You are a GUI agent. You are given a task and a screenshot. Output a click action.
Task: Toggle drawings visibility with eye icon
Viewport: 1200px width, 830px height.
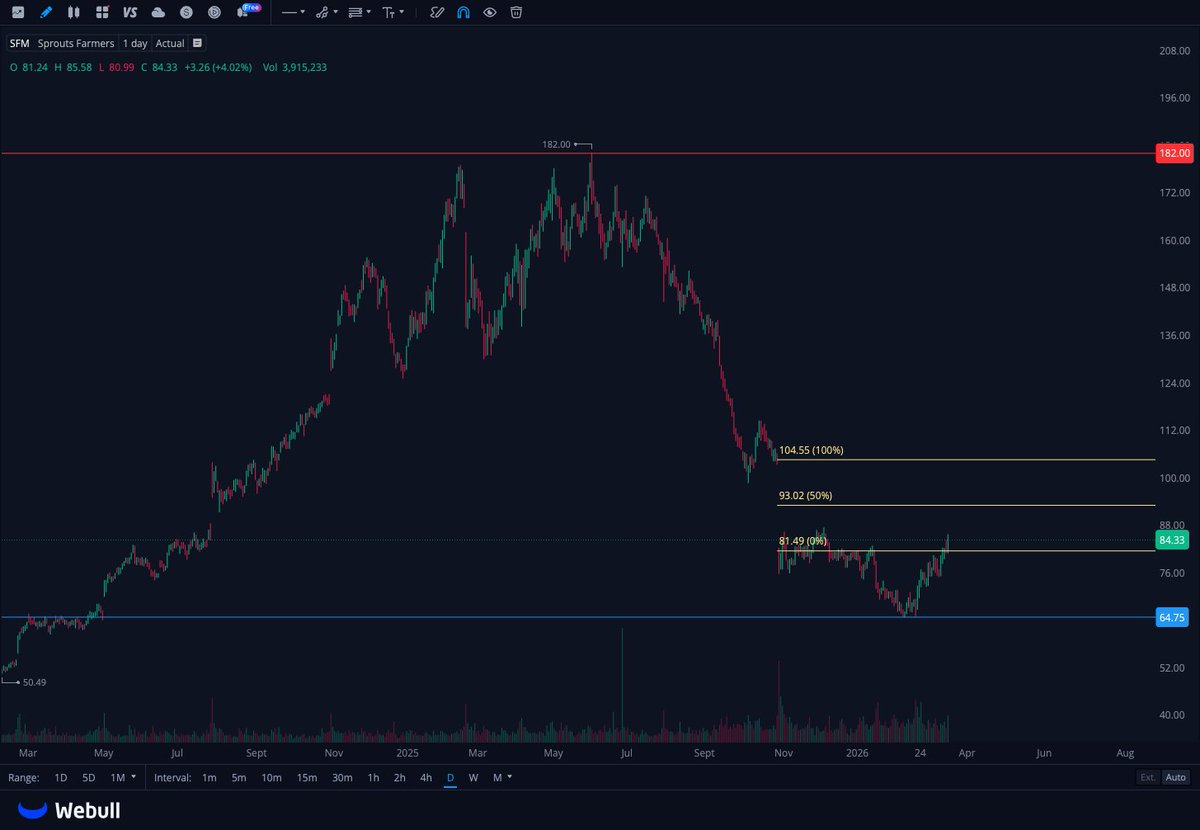(489, 12)
